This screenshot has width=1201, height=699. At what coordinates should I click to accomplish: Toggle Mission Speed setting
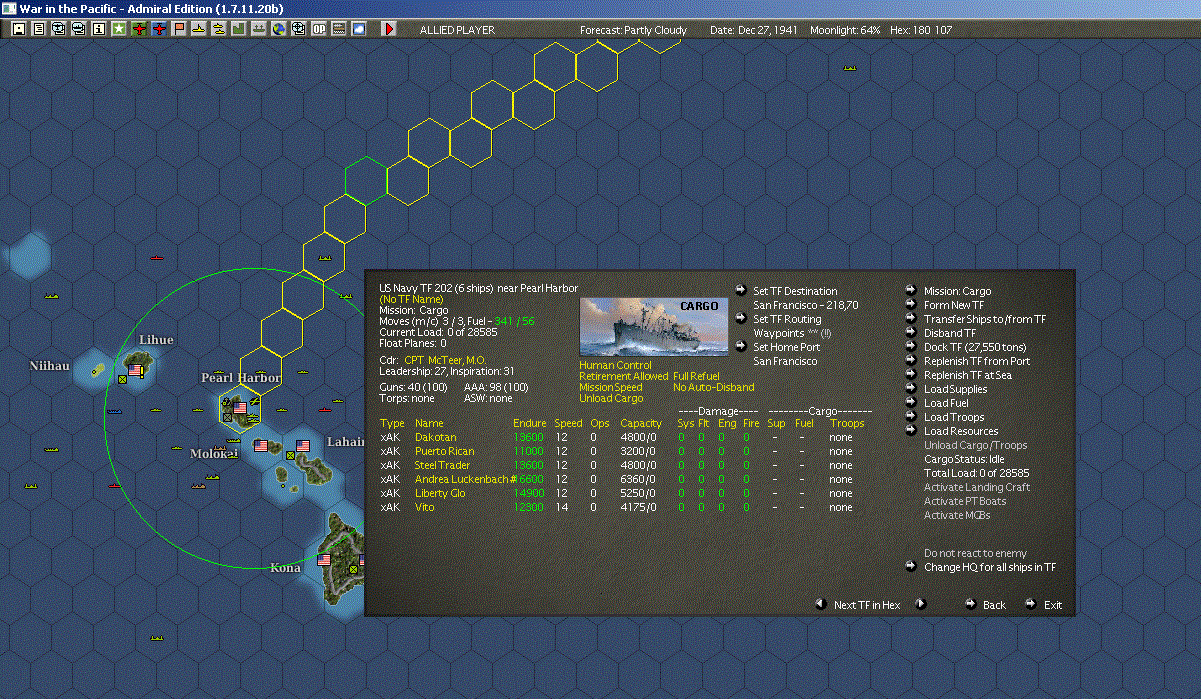point(611,387)
